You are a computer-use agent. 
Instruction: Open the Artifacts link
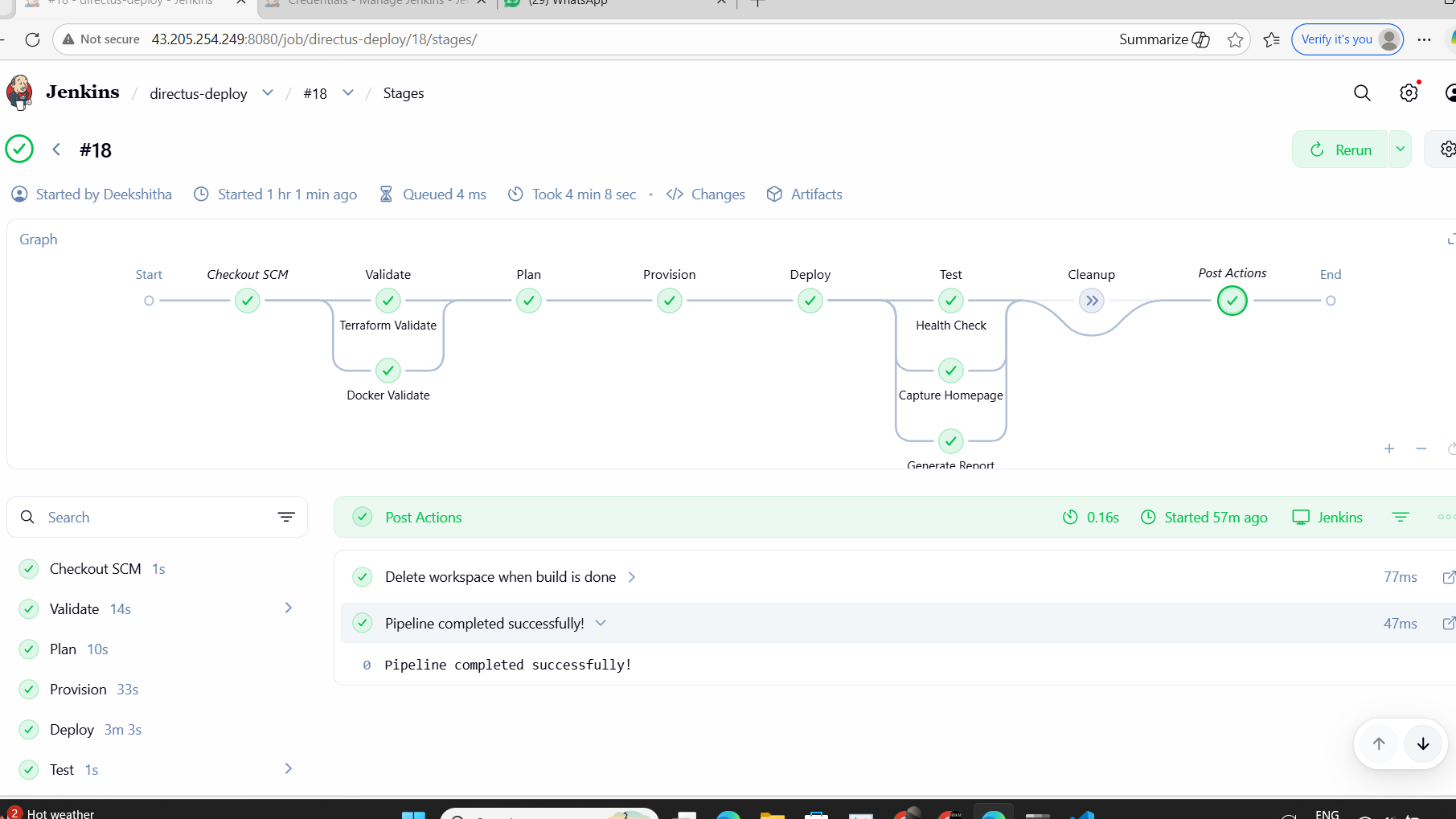tap(816, 195)
